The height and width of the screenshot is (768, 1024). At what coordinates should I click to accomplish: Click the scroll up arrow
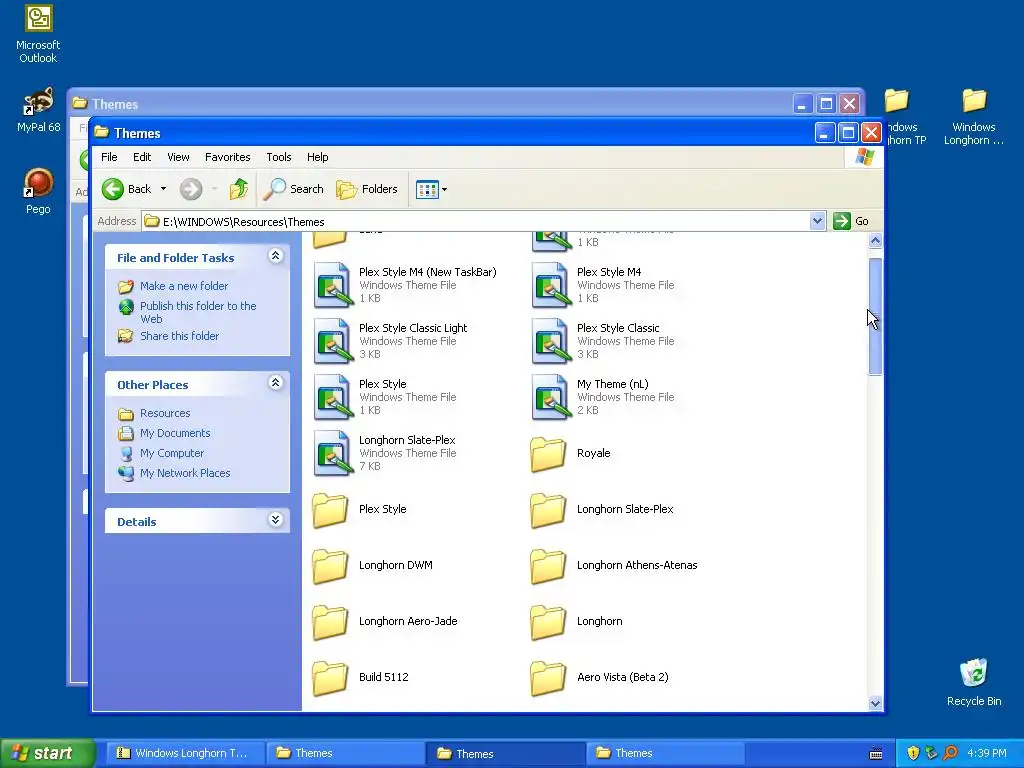[875, 241]
